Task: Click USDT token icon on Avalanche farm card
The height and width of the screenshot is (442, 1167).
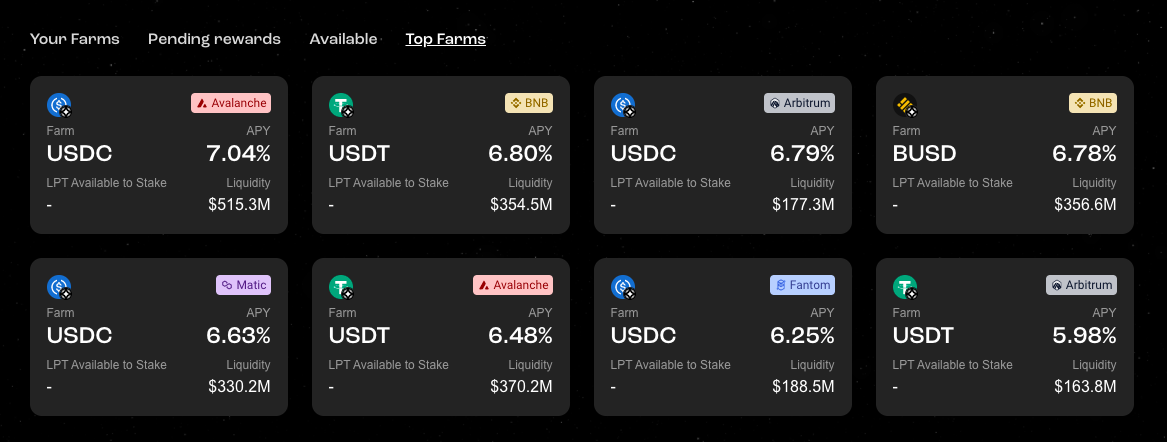Action: 342,287
